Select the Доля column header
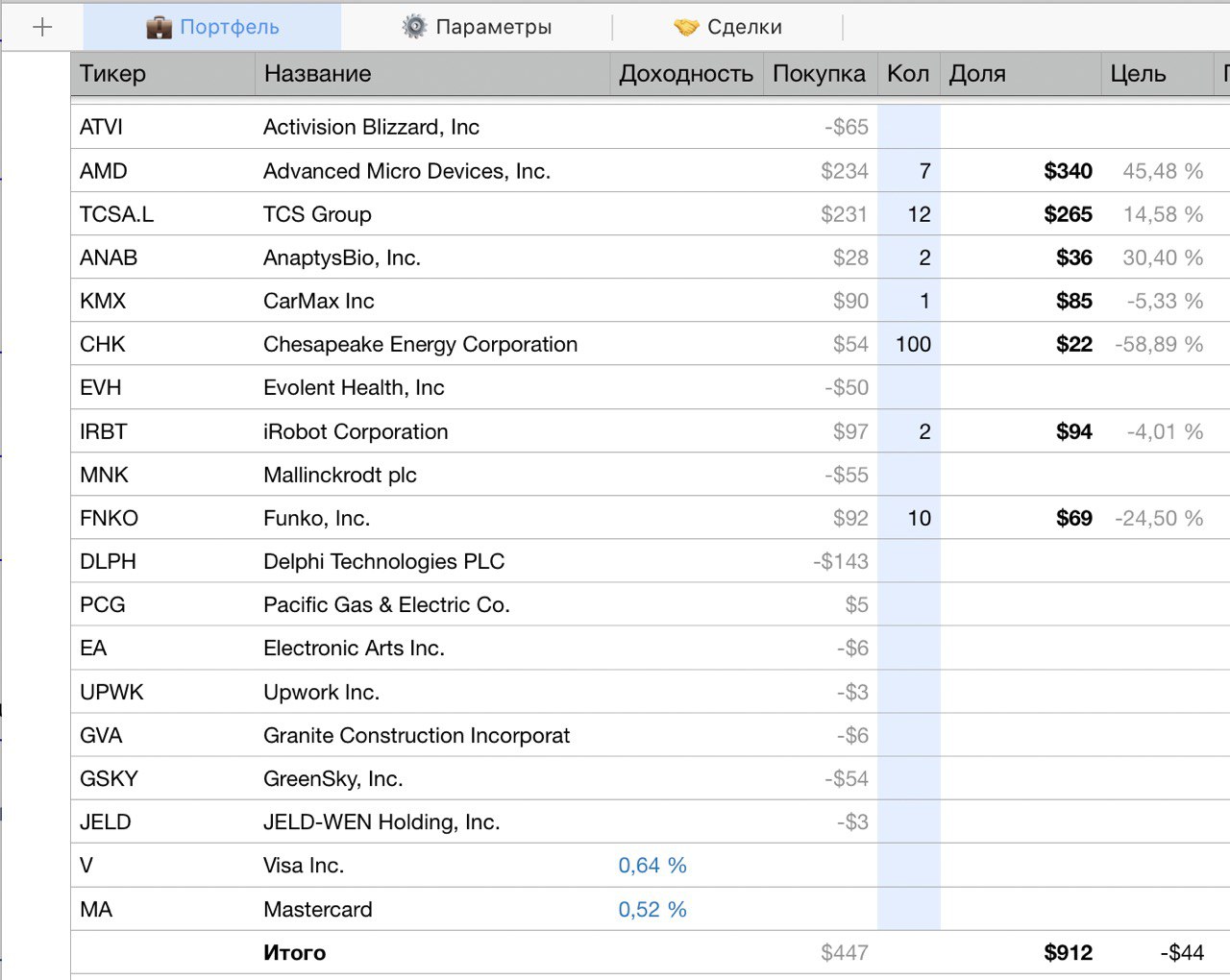Viewport: 1230px width, 980px height. [x=1021, y=74]
